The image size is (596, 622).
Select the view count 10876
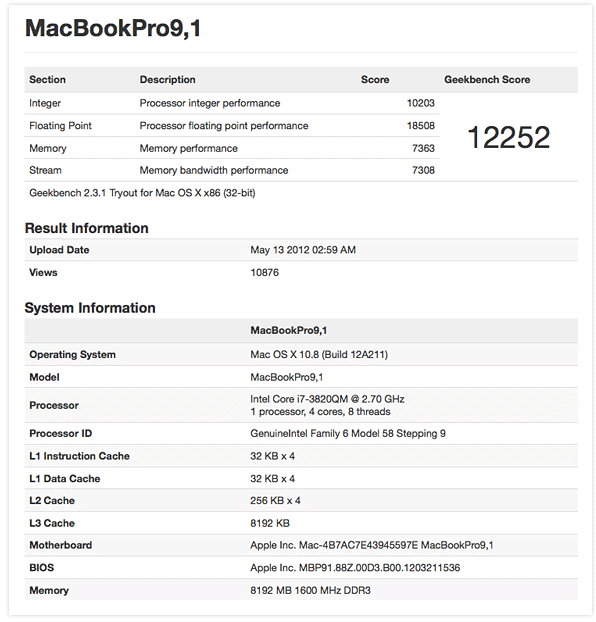(264, 273)
